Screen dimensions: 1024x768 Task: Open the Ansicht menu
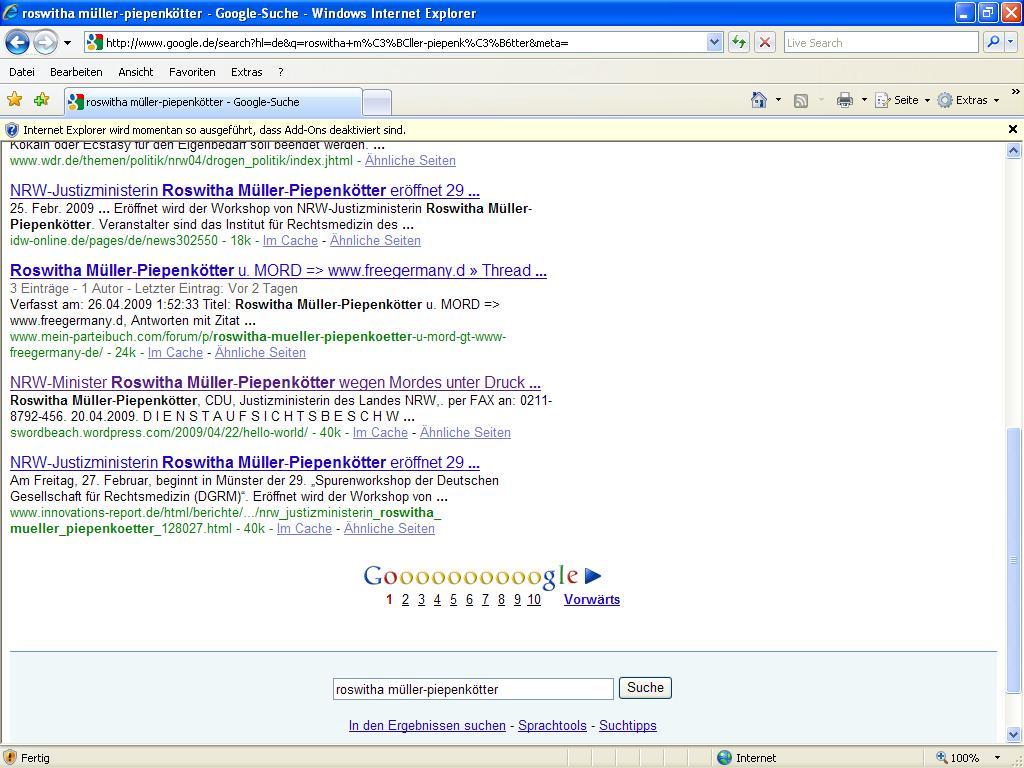pyautogui.click(x=136, y=72)
